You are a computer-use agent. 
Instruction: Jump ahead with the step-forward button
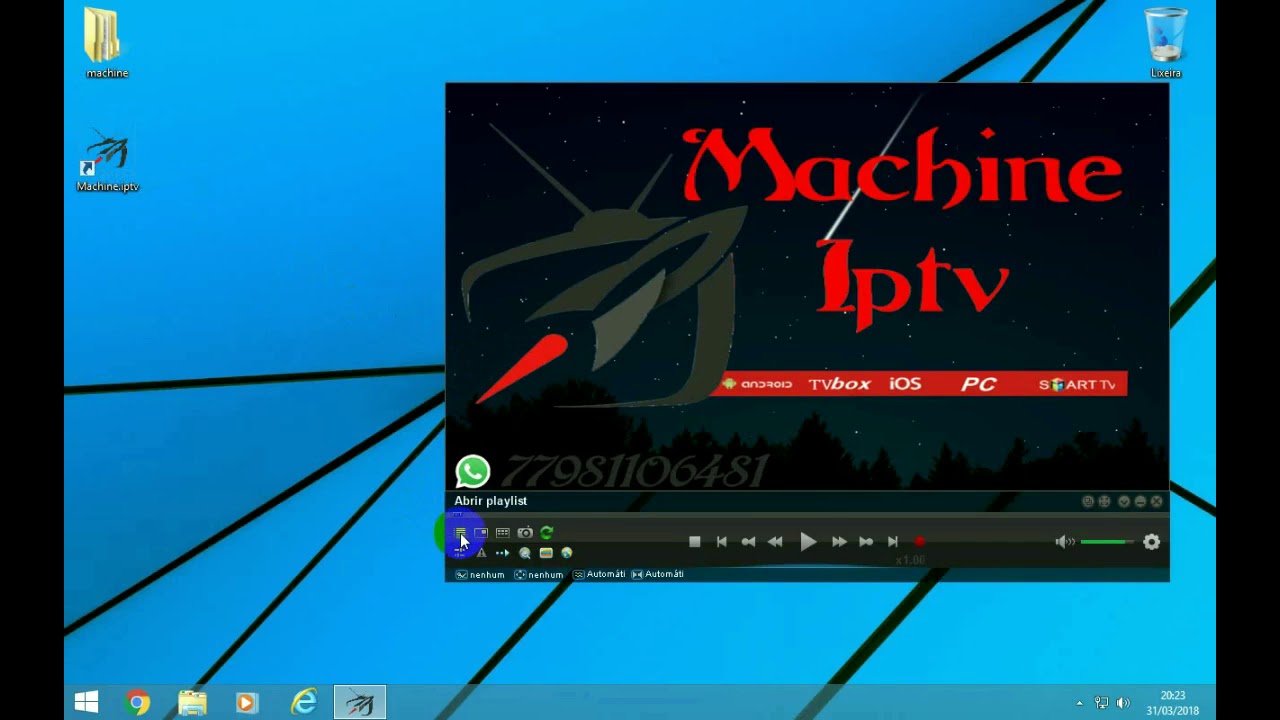866,541
